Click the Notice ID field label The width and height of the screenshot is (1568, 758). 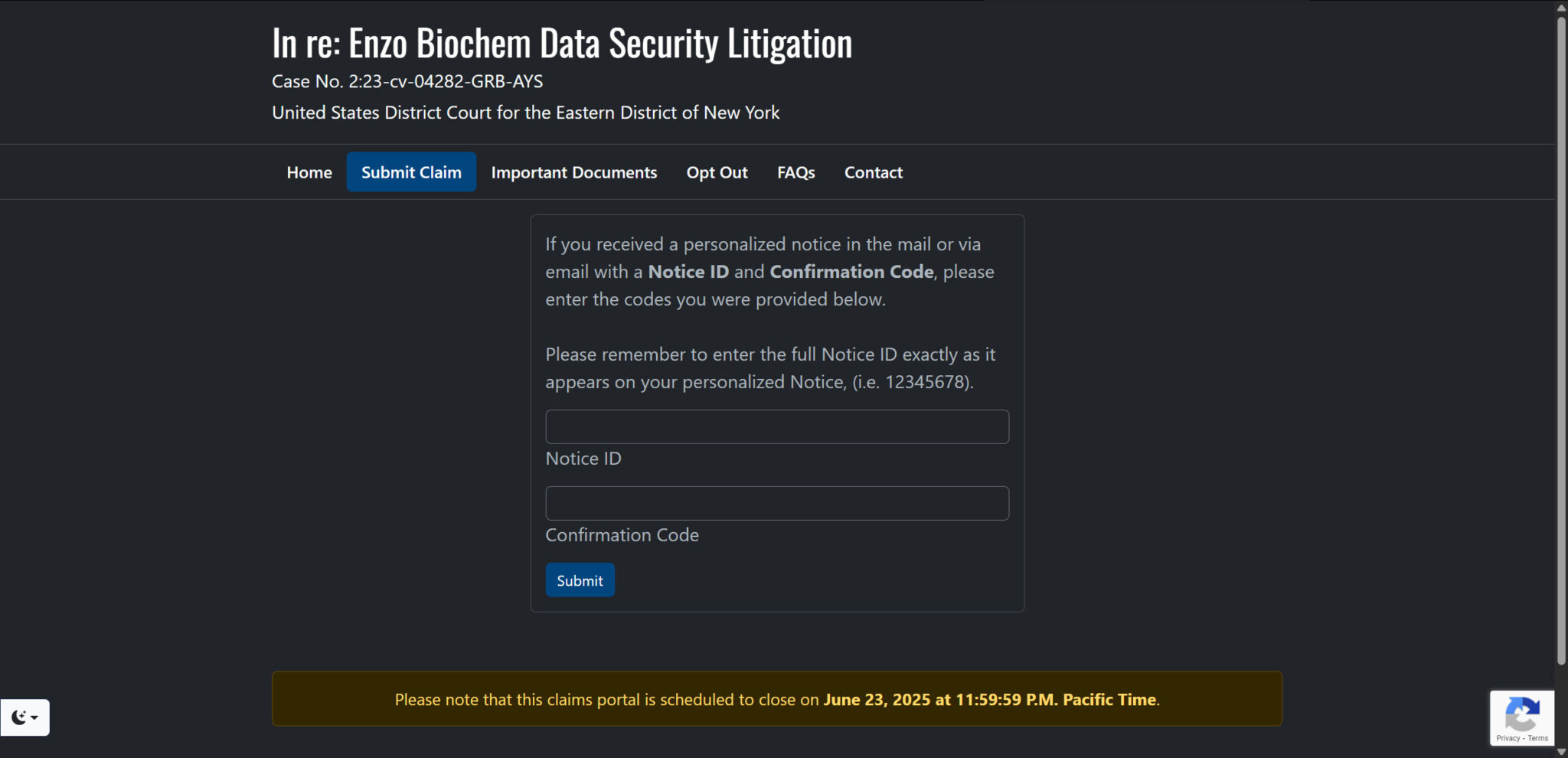[583, 459]
